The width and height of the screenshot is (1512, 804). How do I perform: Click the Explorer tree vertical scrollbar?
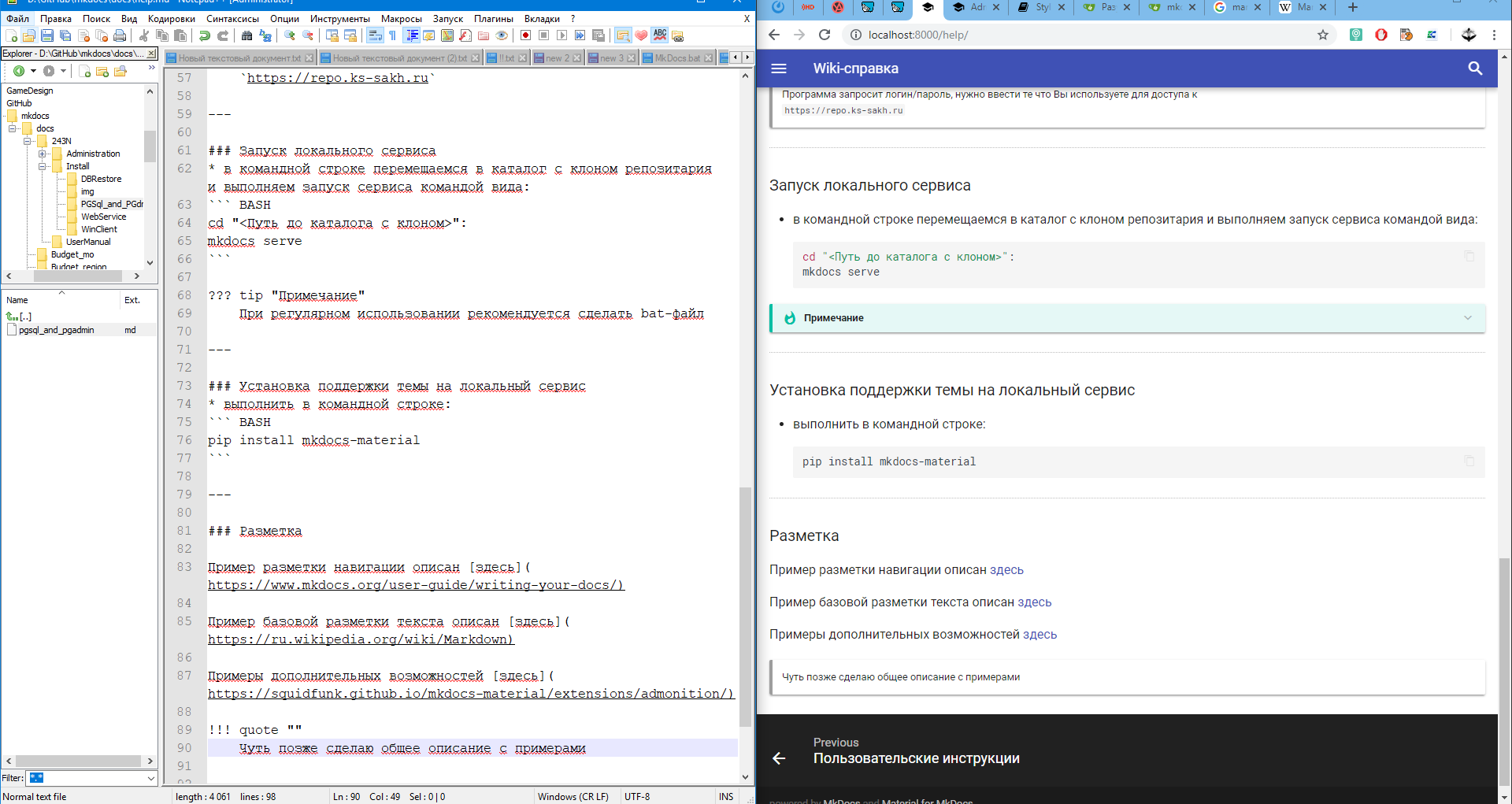[x=150, y=146]
